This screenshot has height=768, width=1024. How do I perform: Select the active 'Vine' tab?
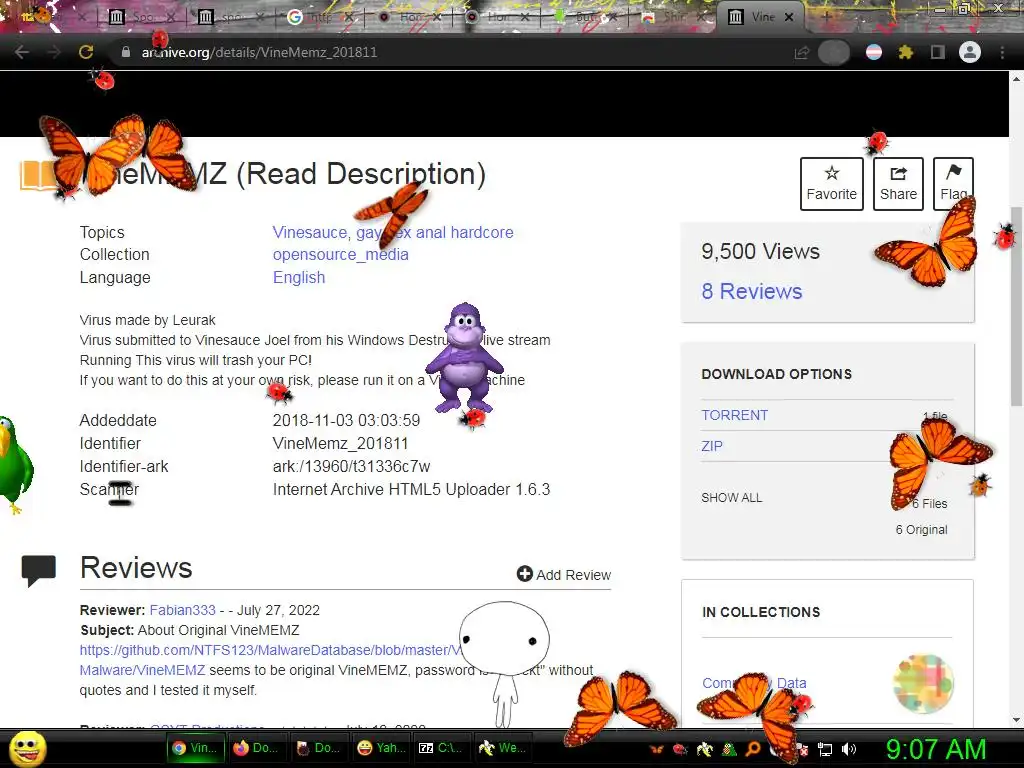click(x=754, y=17)
